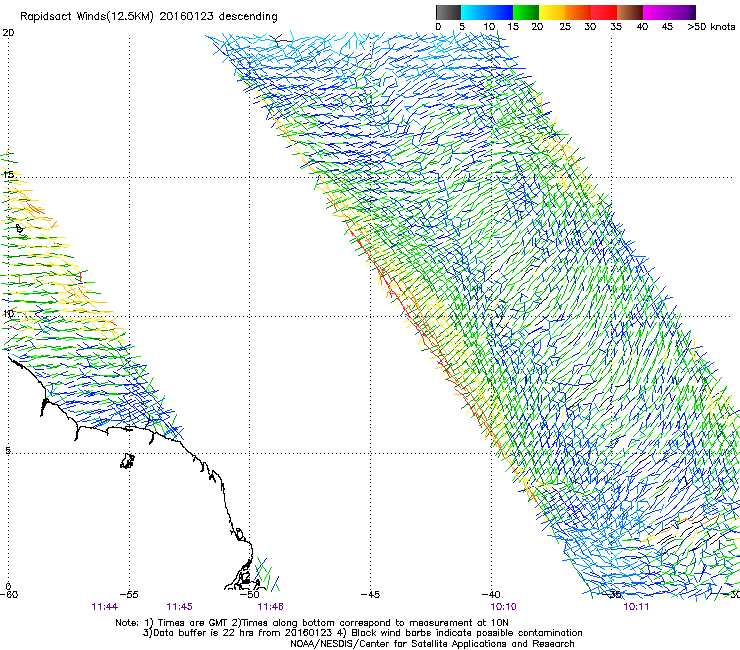Click the magenta 40-45 knots color segment
Image resolution: width=740 pixels, height=650 pixels.
[x=656, y=12]
